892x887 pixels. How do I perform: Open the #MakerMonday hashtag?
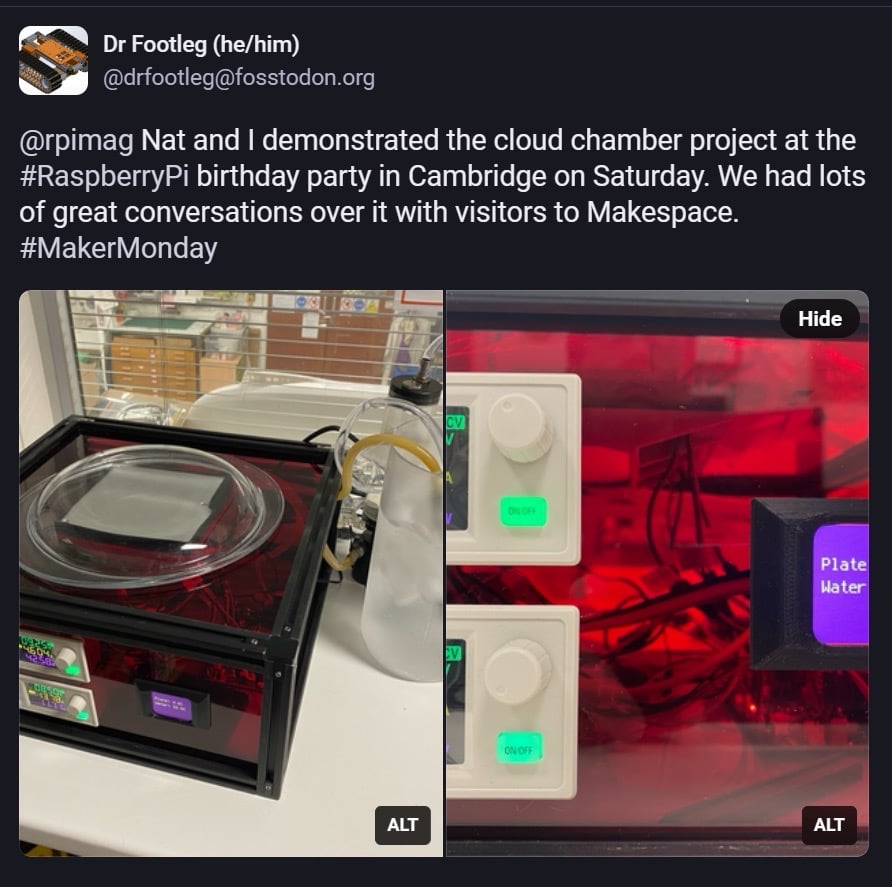pyautogui.click(x=118, y=248)
